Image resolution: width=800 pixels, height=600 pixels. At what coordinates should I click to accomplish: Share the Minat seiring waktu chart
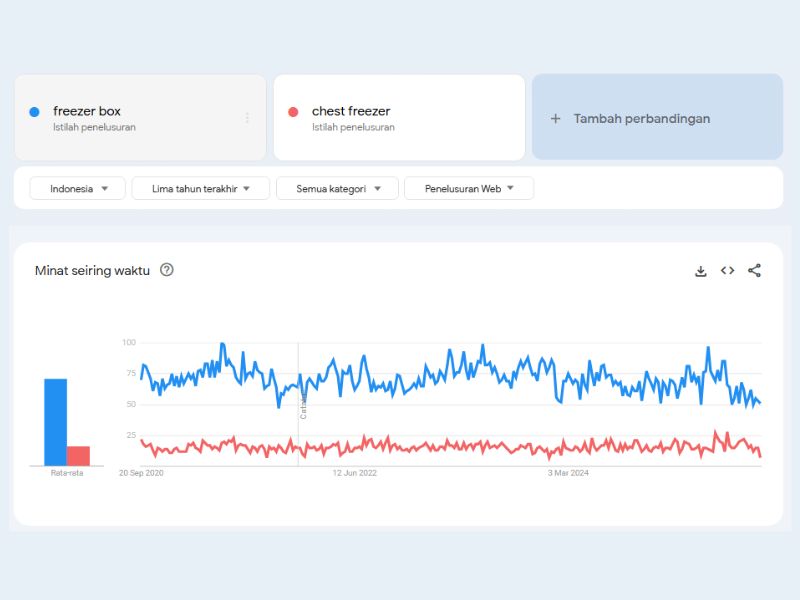(x=755, y=270)
